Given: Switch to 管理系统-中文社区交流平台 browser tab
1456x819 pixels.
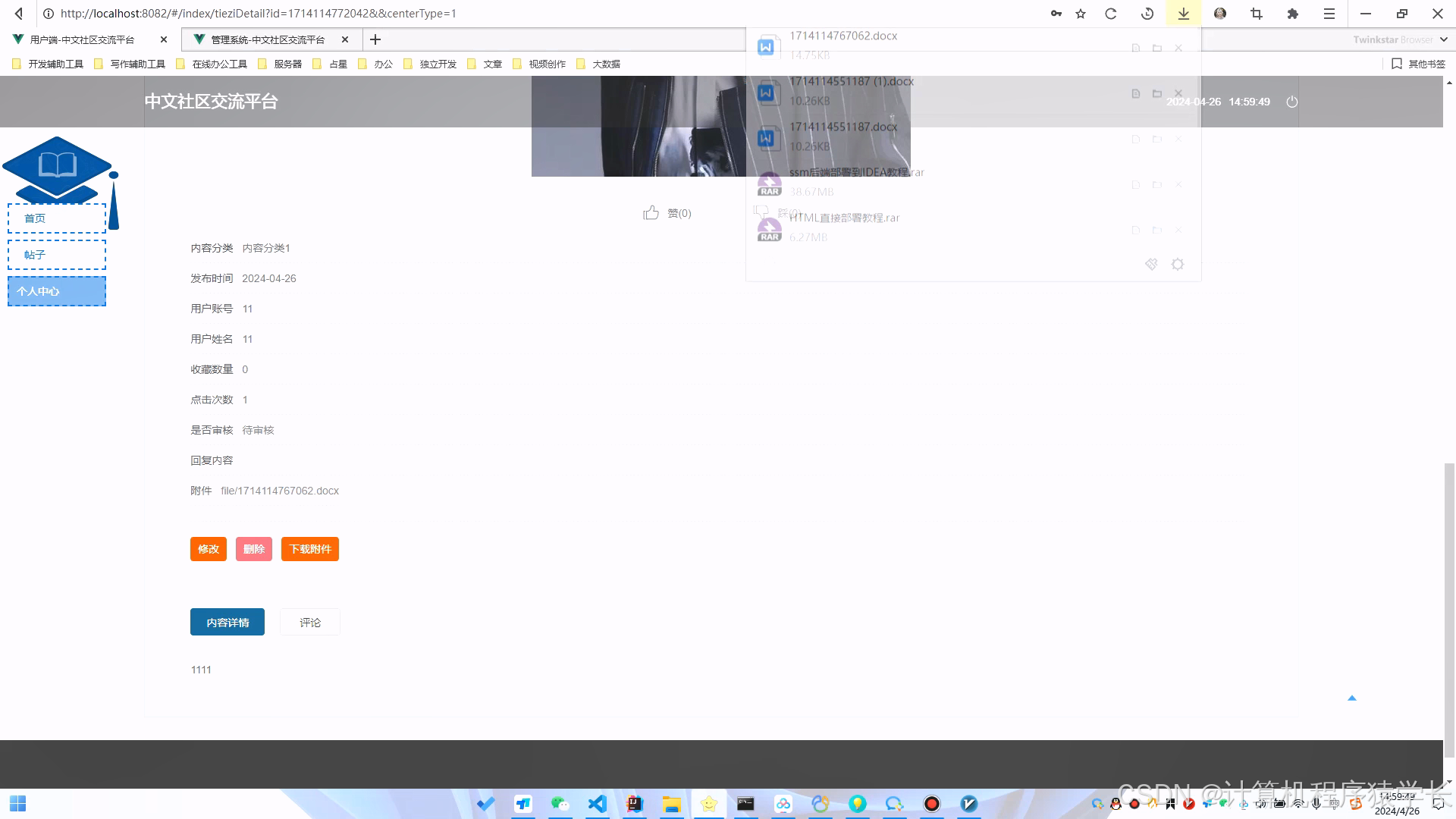Looking at the screenshot, I should pos(267,39).
